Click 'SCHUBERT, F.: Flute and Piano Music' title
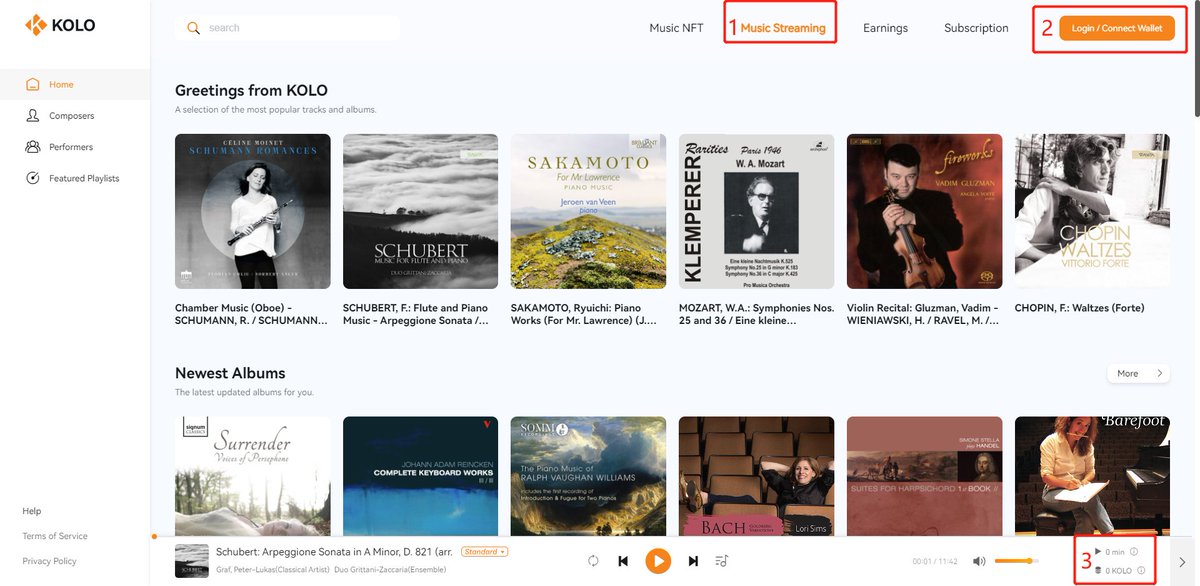The width and height of the screenshot is (1200, 586). pos(416,314)
